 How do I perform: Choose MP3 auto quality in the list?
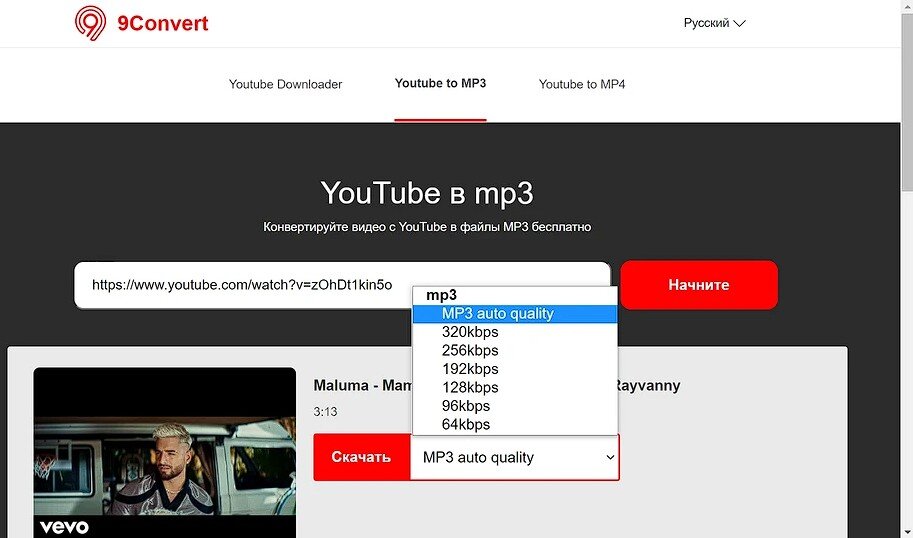point(515,313)
